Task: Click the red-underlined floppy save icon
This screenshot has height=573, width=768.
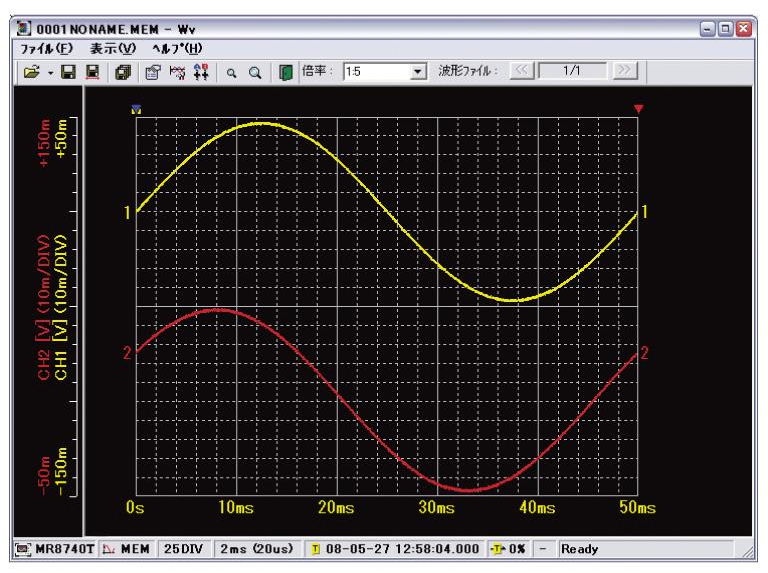Action: (93, 72)
